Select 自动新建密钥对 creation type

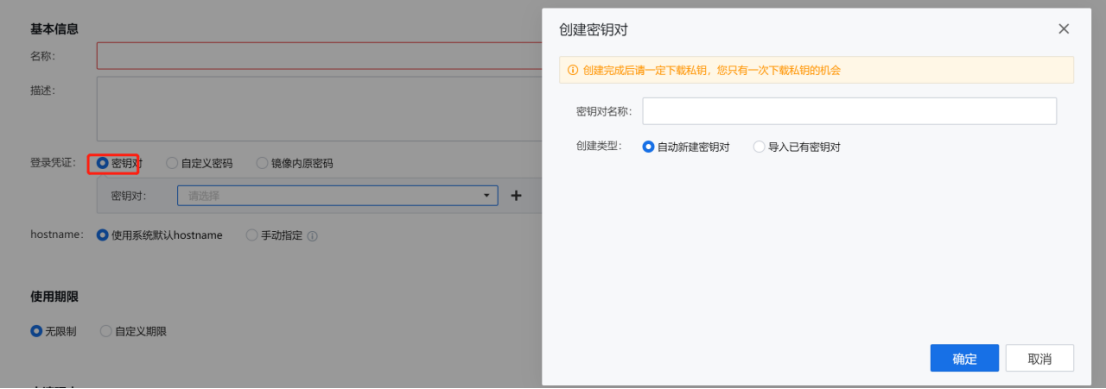(649, 147)
